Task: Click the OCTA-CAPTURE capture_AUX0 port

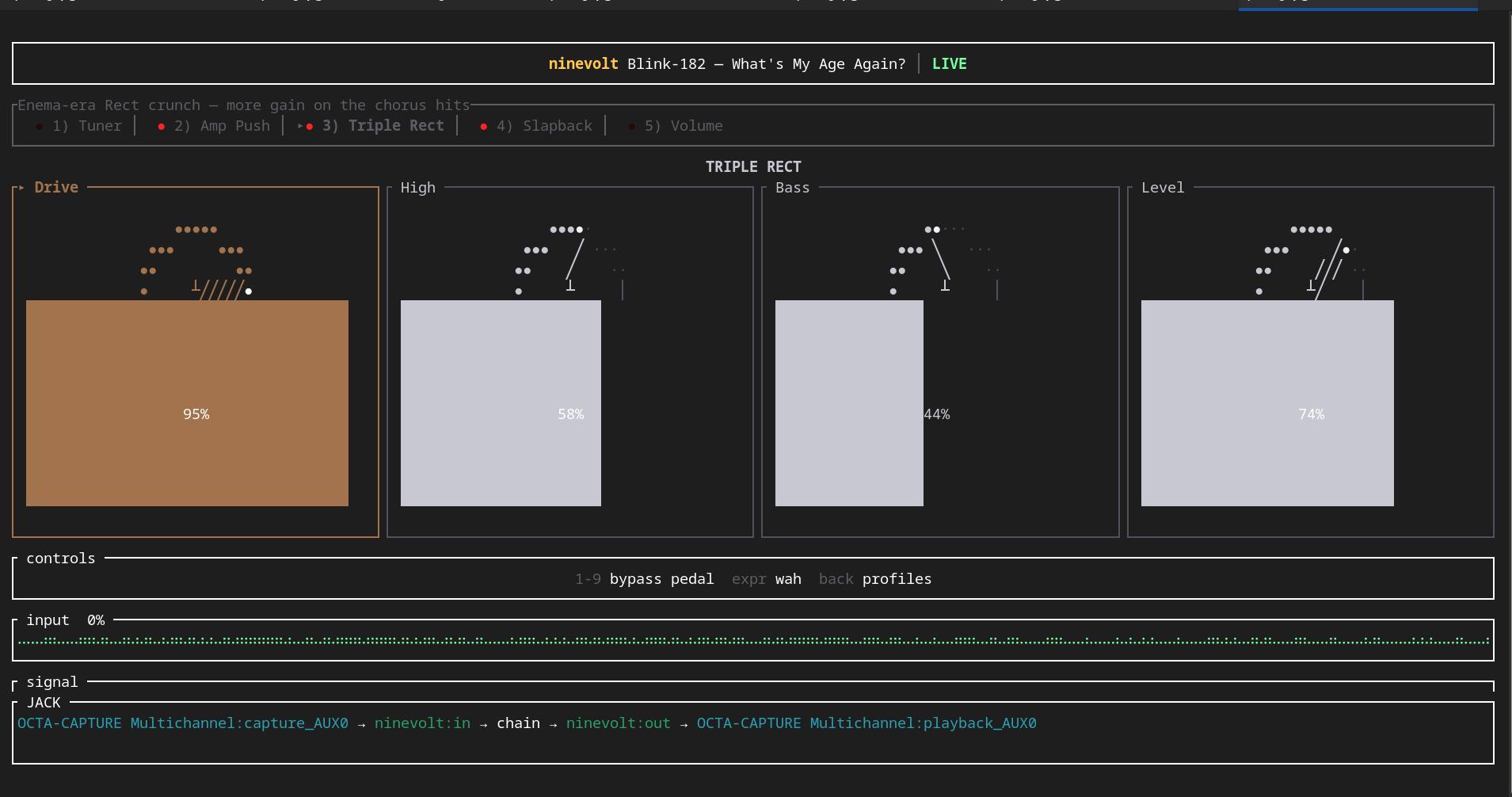Action: [x=183, y=723]
